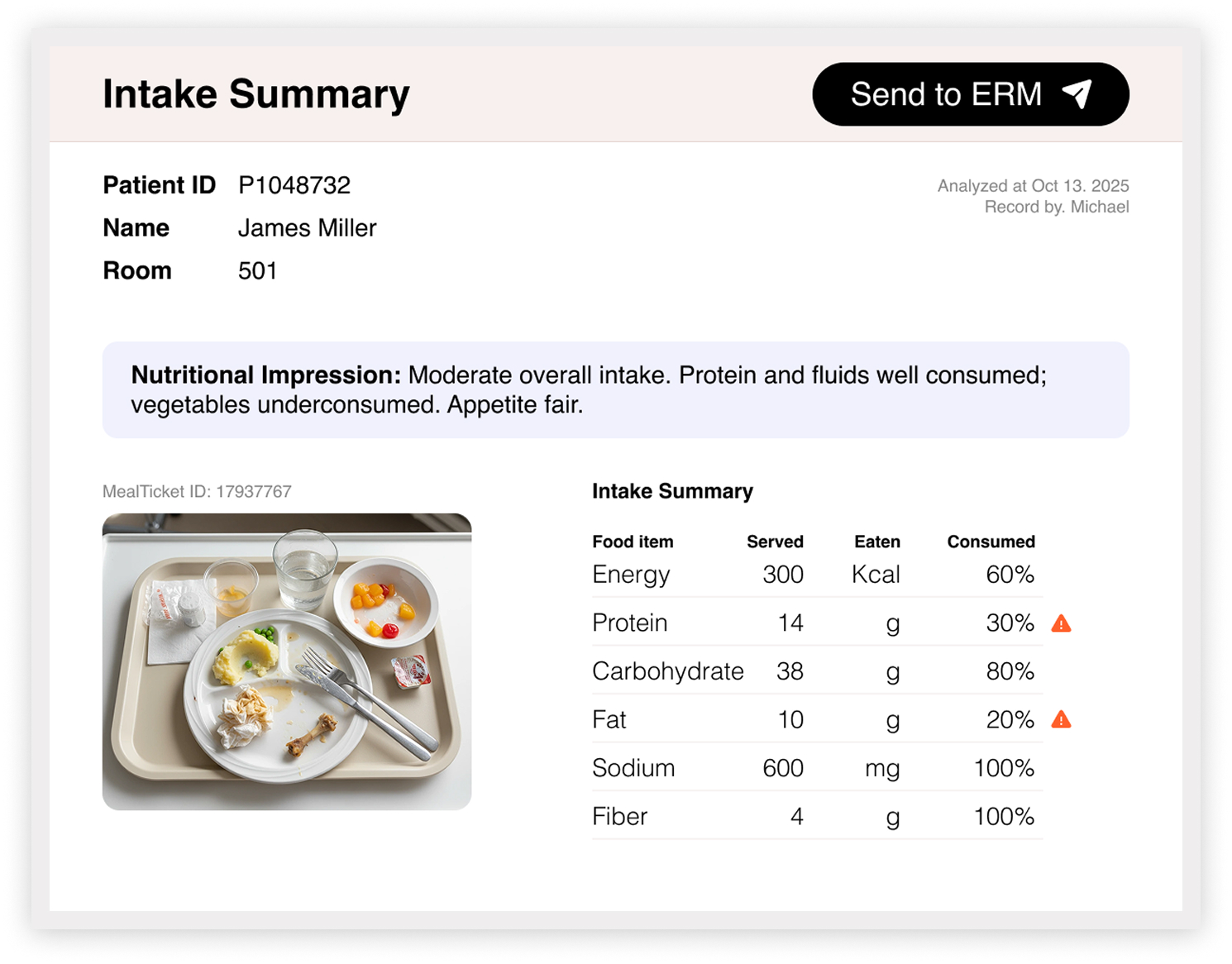Click the Send to ERM button

(x=970, y=94)
